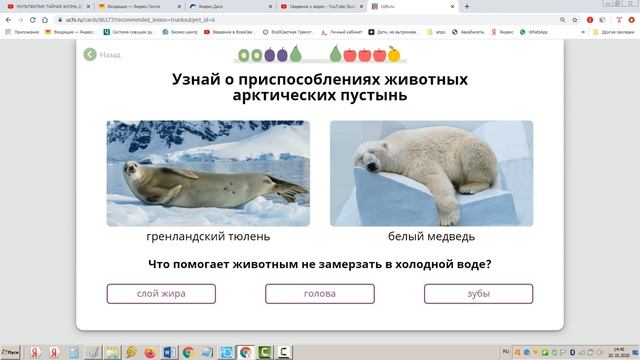Switch to the YouTube Studio browser tab

point(322,7)
